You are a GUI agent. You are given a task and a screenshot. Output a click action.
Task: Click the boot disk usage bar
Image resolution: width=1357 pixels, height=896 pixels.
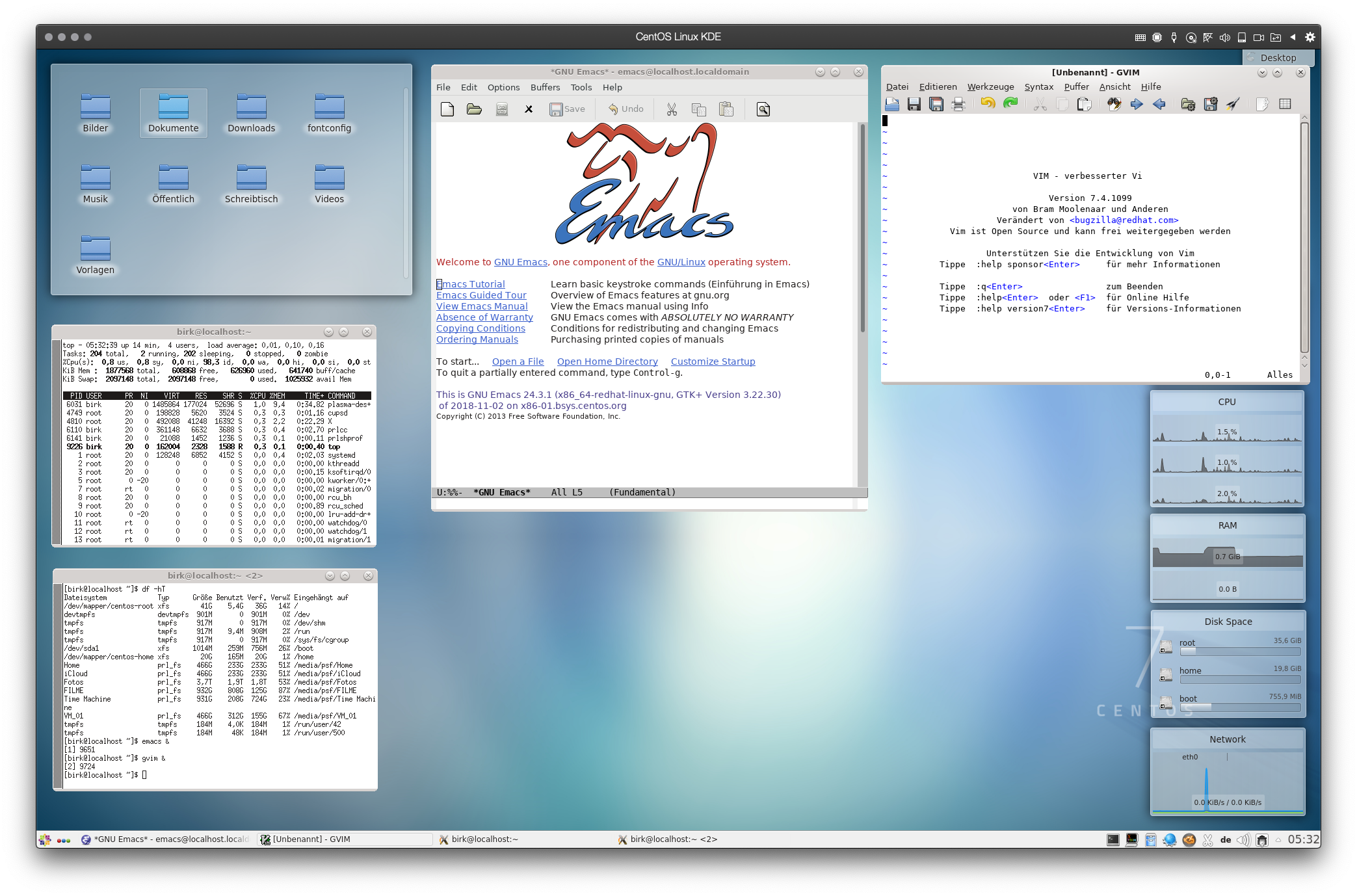point(1240,707)
